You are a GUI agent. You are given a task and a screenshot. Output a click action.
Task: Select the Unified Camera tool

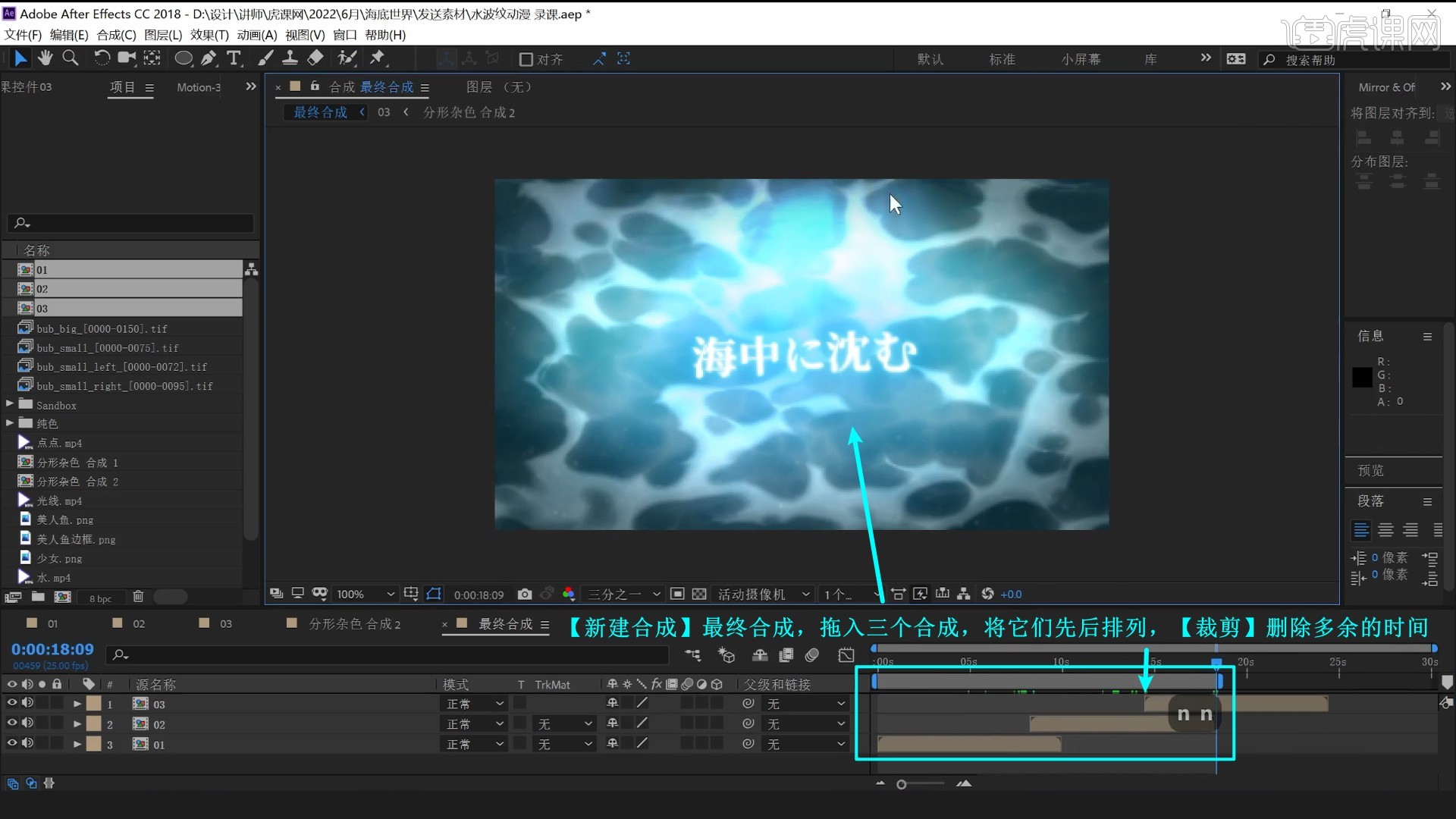[127, 58]
